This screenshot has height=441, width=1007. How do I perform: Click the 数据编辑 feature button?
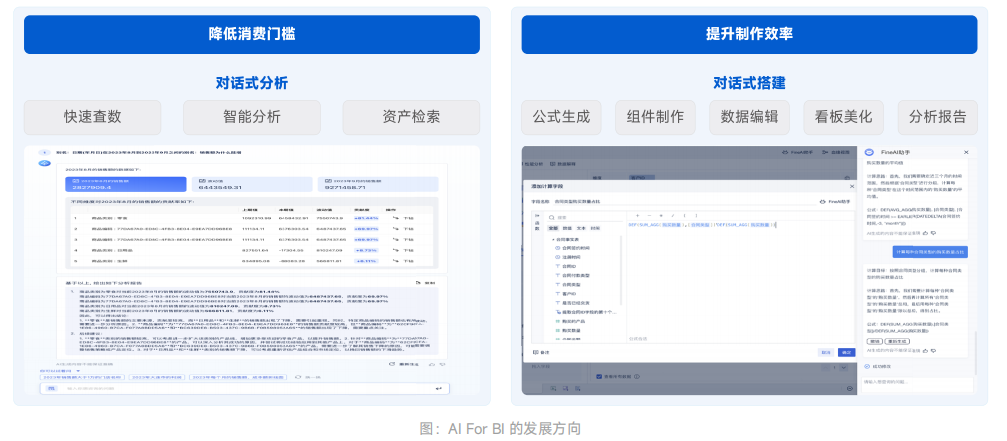(x=749, y=117)
